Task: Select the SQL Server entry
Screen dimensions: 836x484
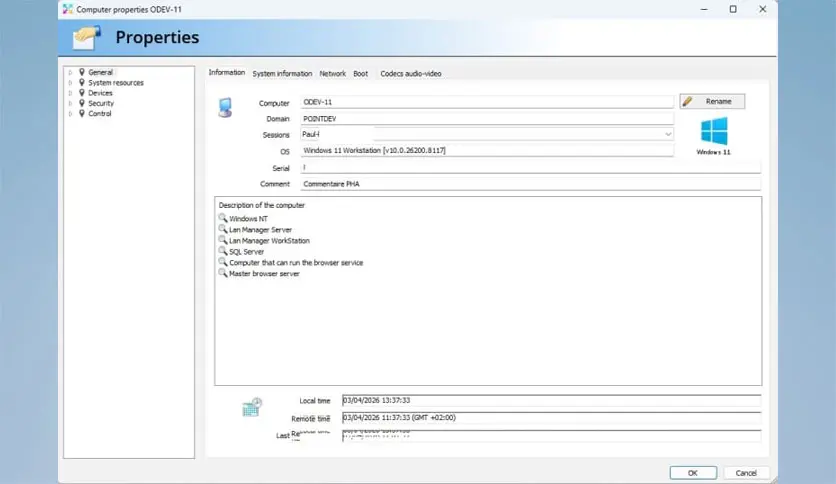Action: click(x=246, y=252)
